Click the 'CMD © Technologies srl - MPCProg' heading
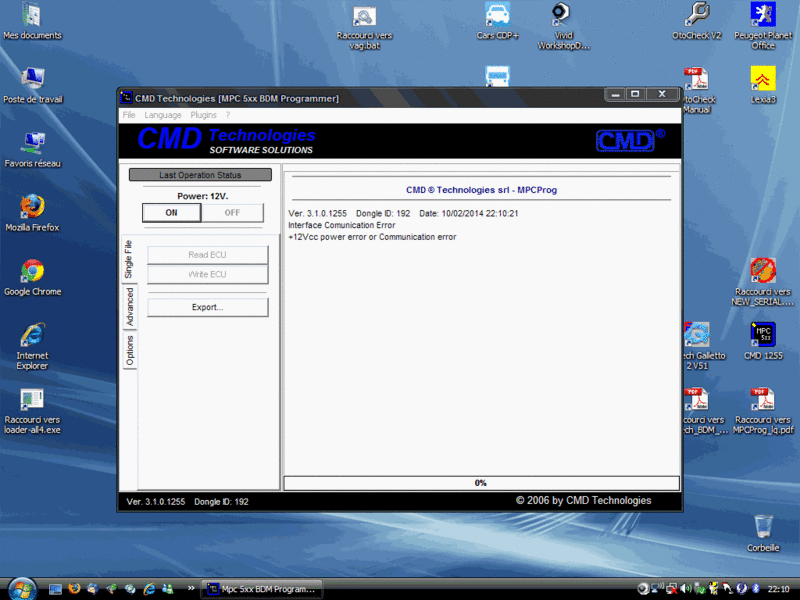The width and height of the screenshot is (800, 600). point(481,190)
